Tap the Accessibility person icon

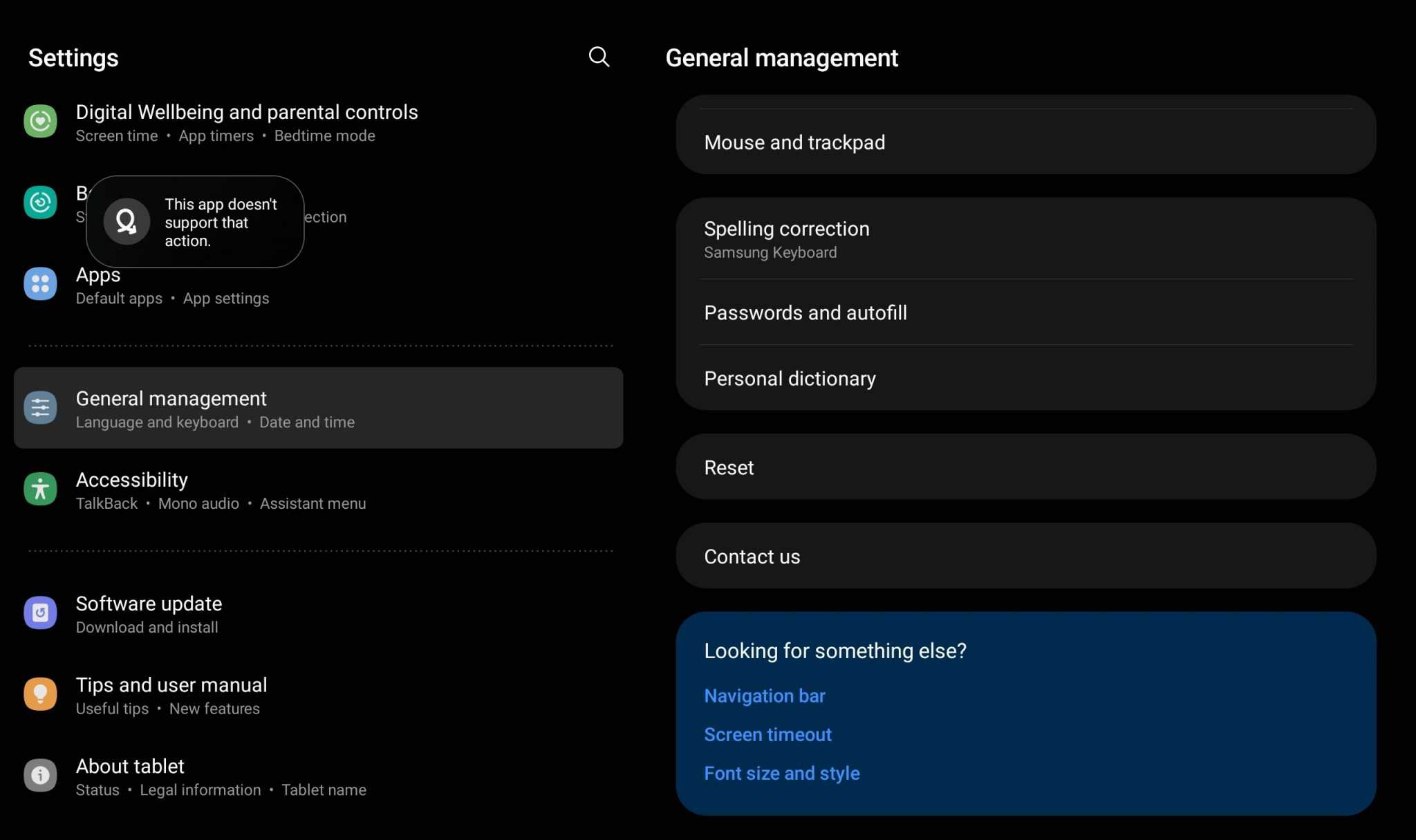click(40, 489)
